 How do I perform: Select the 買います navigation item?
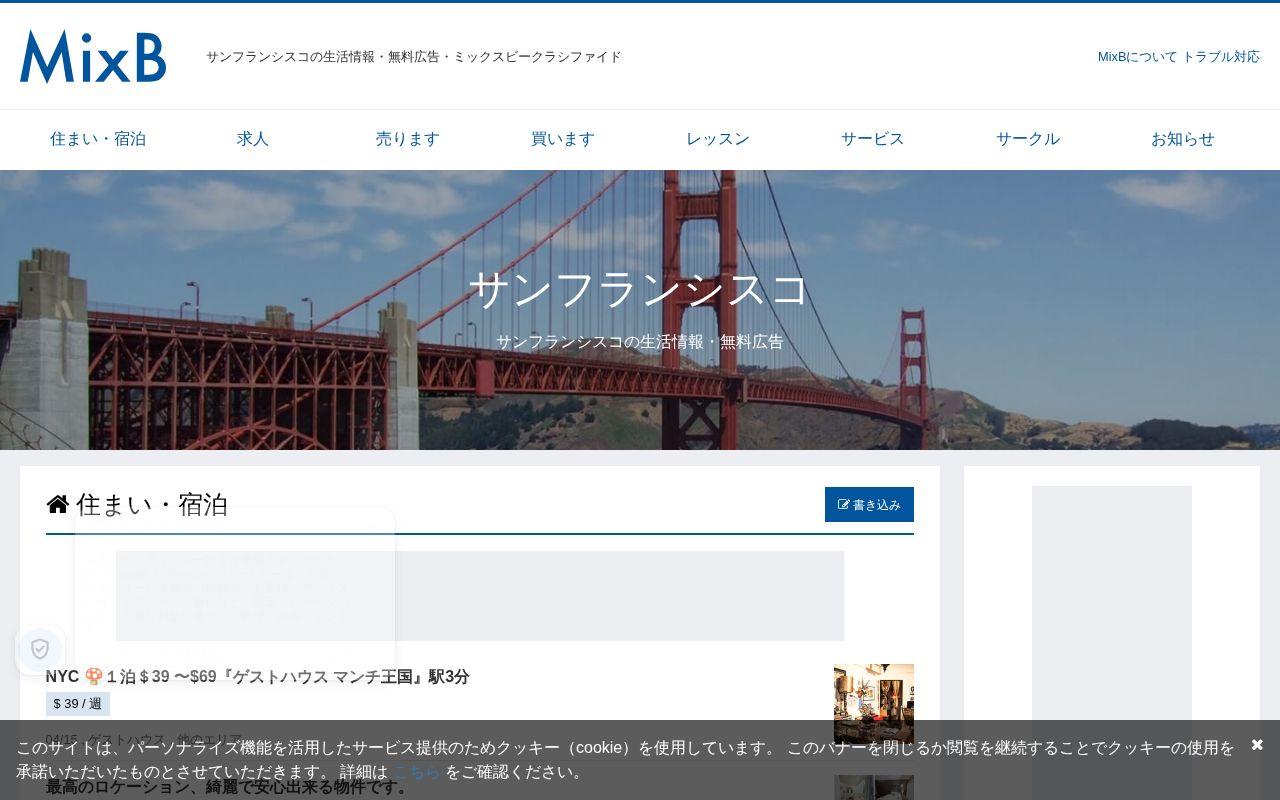click(563, 139)
